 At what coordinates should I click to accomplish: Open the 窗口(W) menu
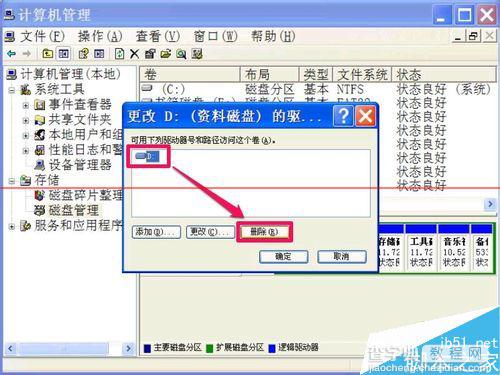point(215,36)
